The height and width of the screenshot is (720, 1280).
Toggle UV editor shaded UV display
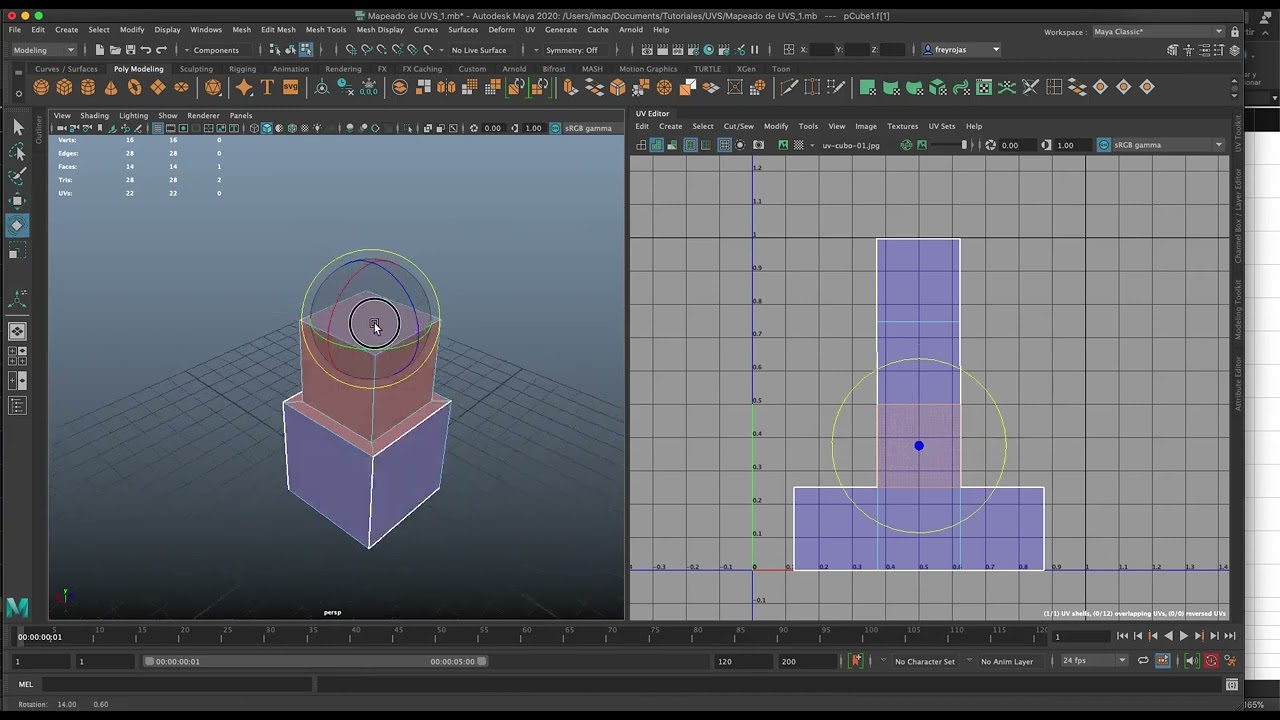tap(657, 145)
